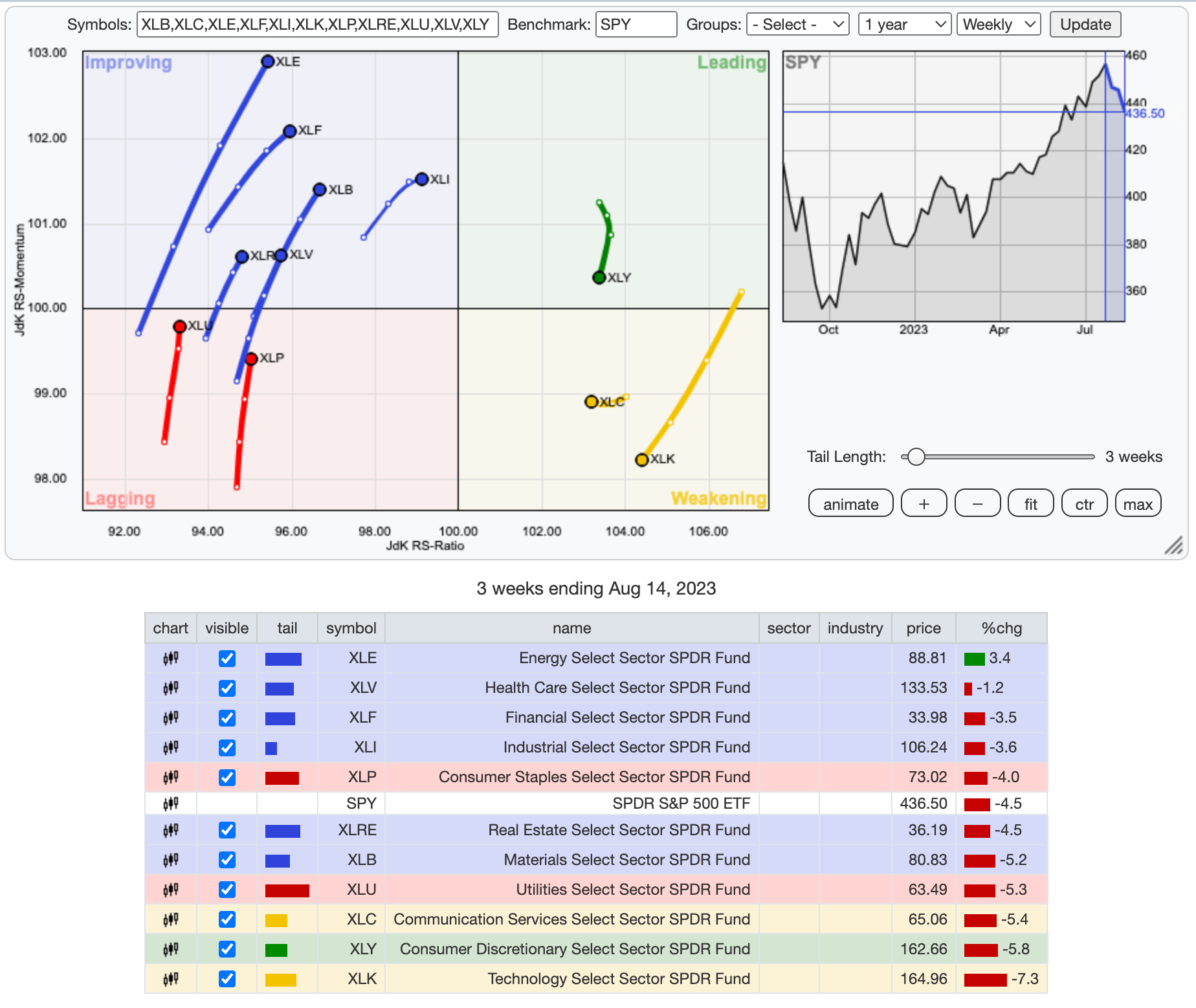Screen dimensions: 1196x1008
Task: Sort table by name column header
Action: point(572,628)
